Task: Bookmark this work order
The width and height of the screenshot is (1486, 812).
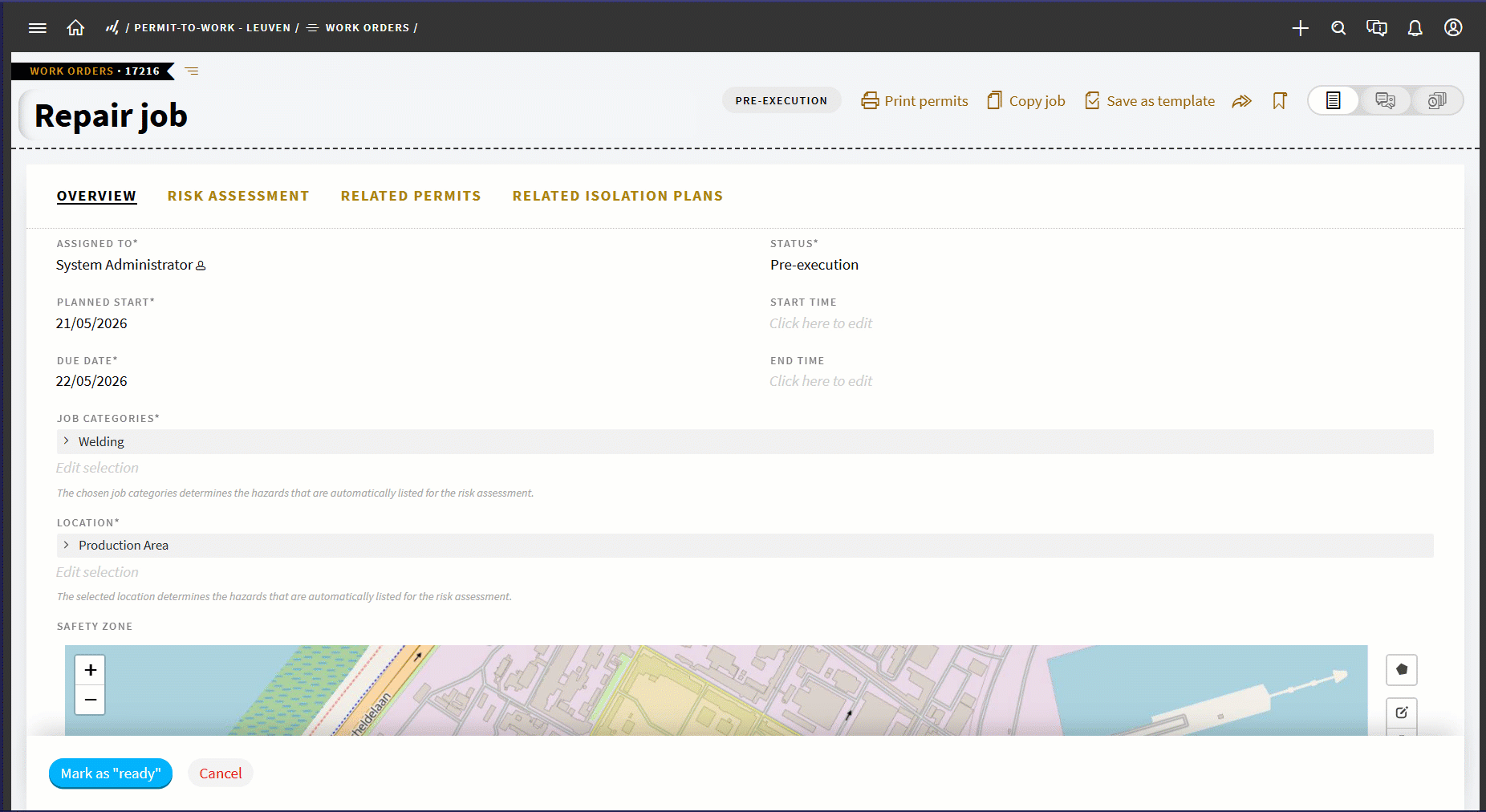Action: pyautogui.click(x=1280, y=101)
